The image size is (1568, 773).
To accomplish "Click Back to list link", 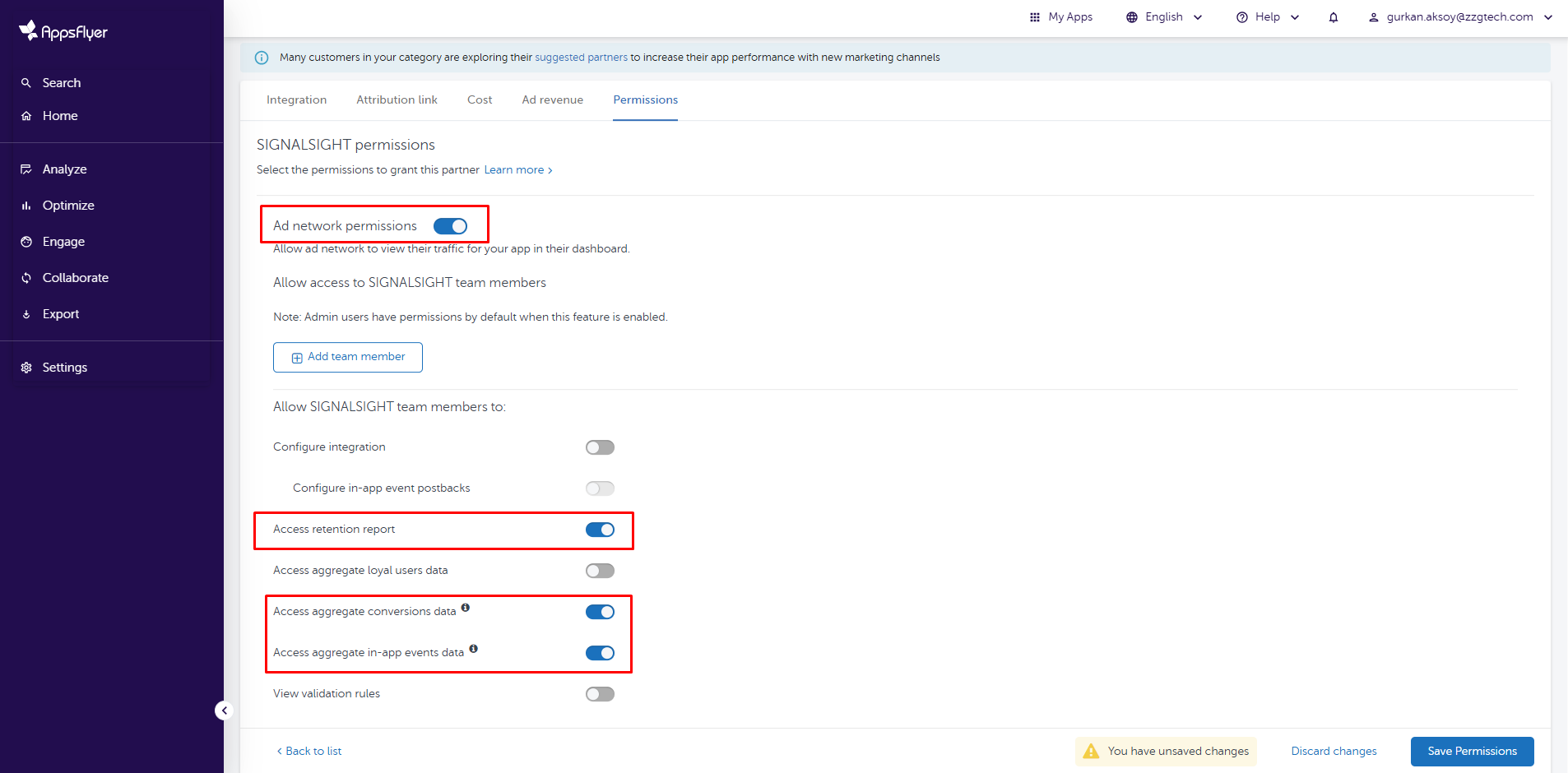I will point(309,752).
